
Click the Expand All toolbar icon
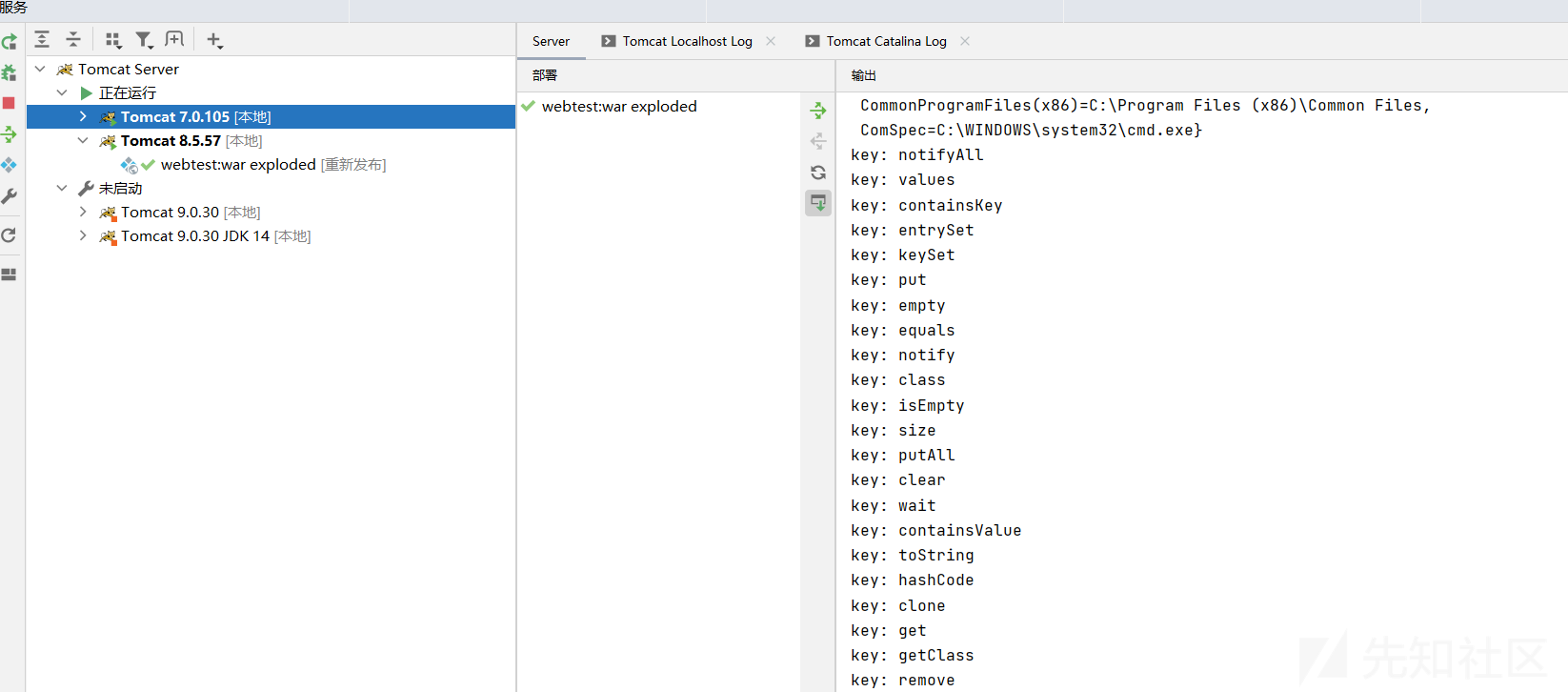(x=42, y=39)
